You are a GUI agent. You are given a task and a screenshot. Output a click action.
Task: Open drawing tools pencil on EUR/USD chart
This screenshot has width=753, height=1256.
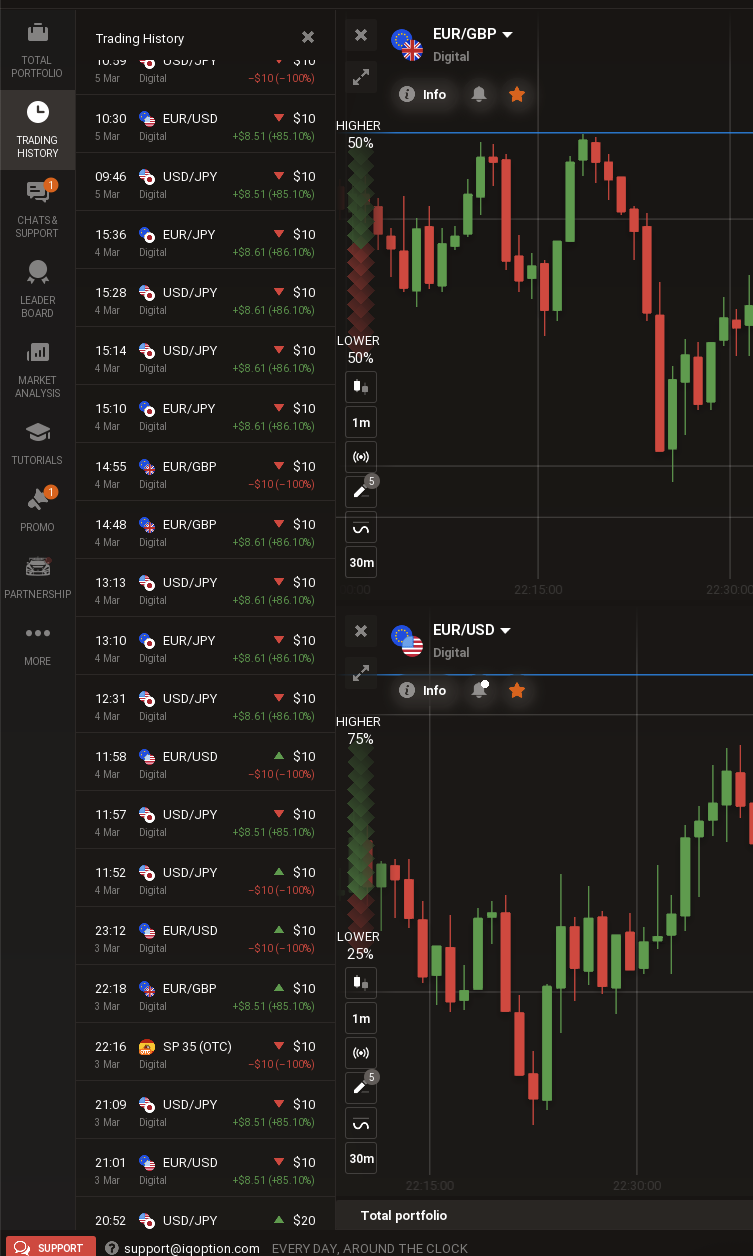(x=361, y=1086)
